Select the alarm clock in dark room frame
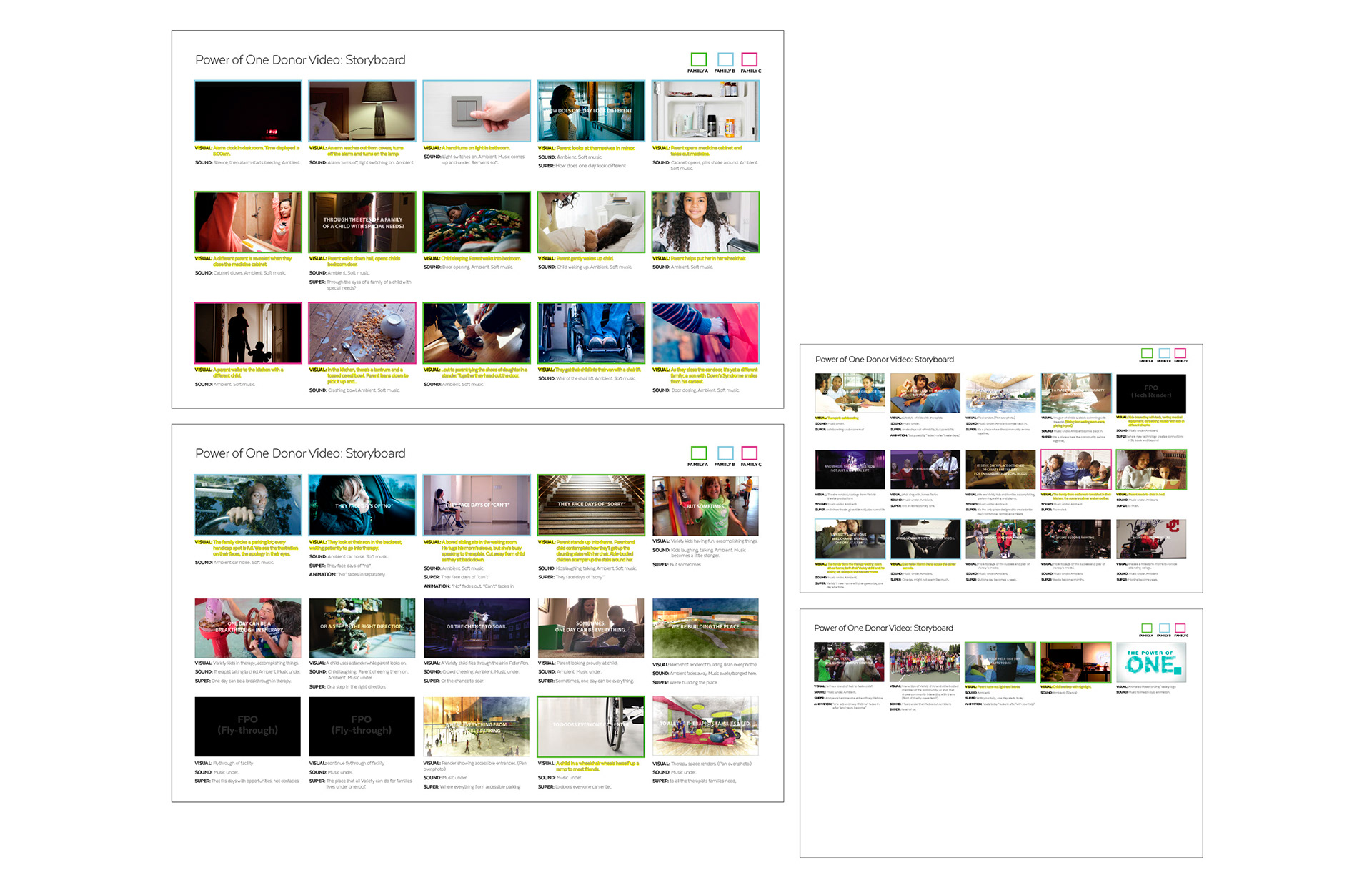Screen dimensions: 1372x888 tap(248, 111)
